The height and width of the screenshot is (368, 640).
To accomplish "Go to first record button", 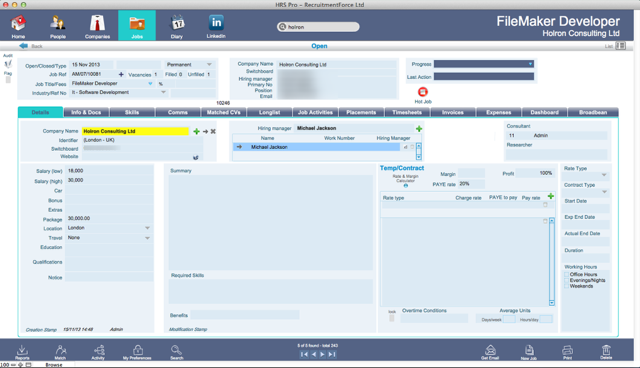I will [x=304, y=354].
